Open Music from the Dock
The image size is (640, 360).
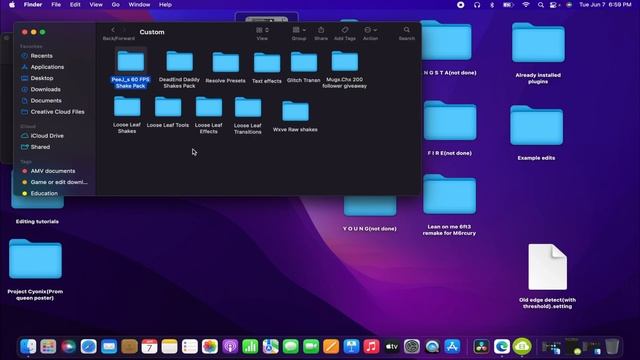(x=371, y=347)
